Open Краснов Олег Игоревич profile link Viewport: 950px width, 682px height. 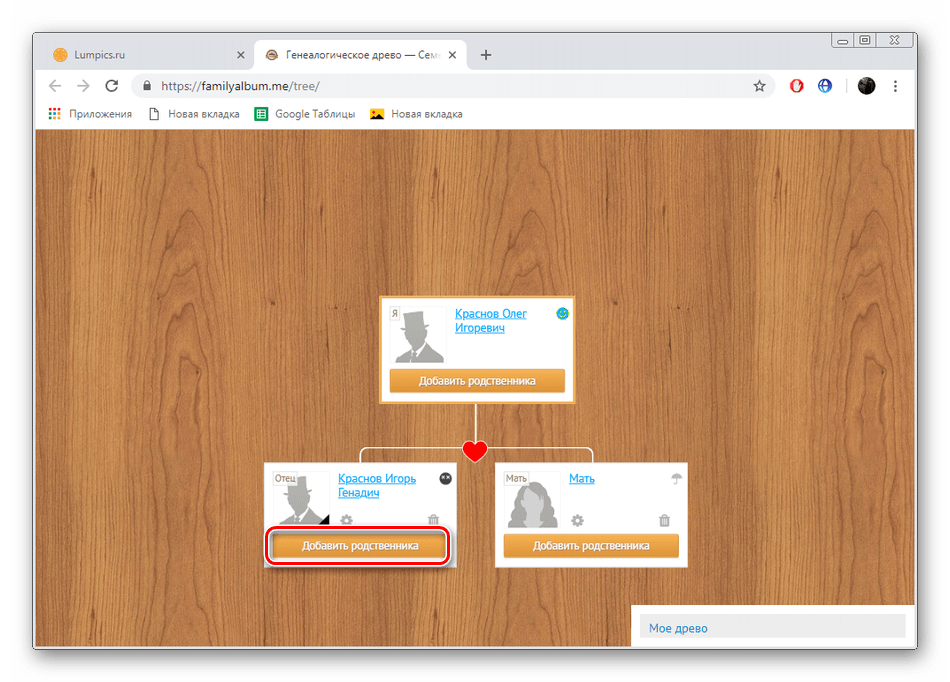click(491, 320)
